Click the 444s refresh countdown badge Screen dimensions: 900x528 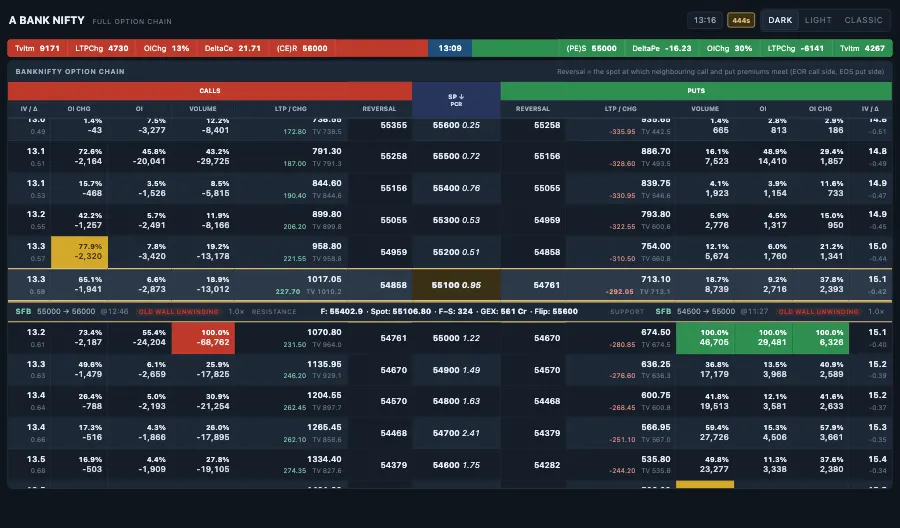(x=741, y=21)
